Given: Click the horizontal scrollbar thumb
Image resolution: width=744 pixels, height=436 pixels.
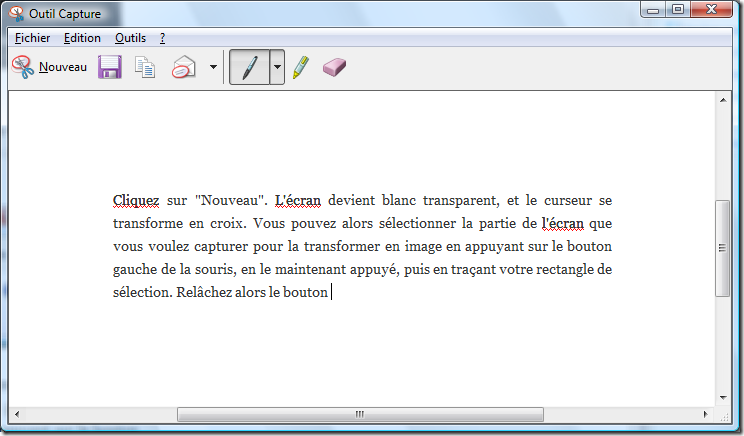Looking at the screenshot, I should 360,414.
